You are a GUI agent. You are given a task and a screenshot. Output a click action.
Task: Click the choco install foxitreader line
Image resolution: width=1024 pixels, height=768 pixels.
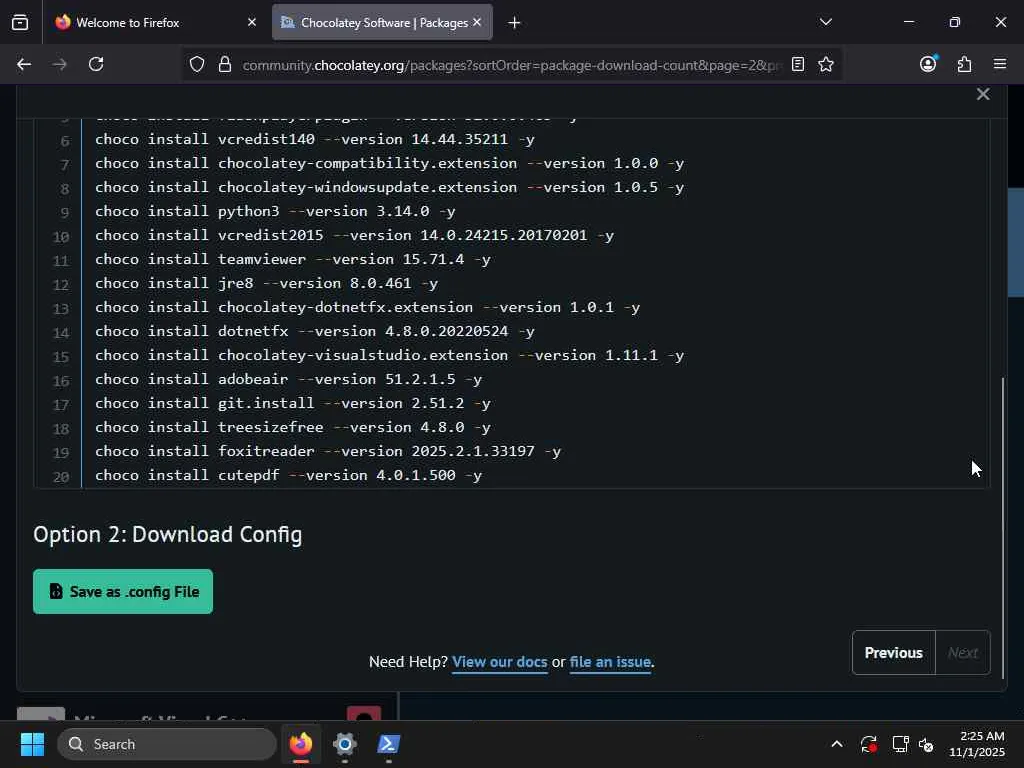(x=328, y=451)
